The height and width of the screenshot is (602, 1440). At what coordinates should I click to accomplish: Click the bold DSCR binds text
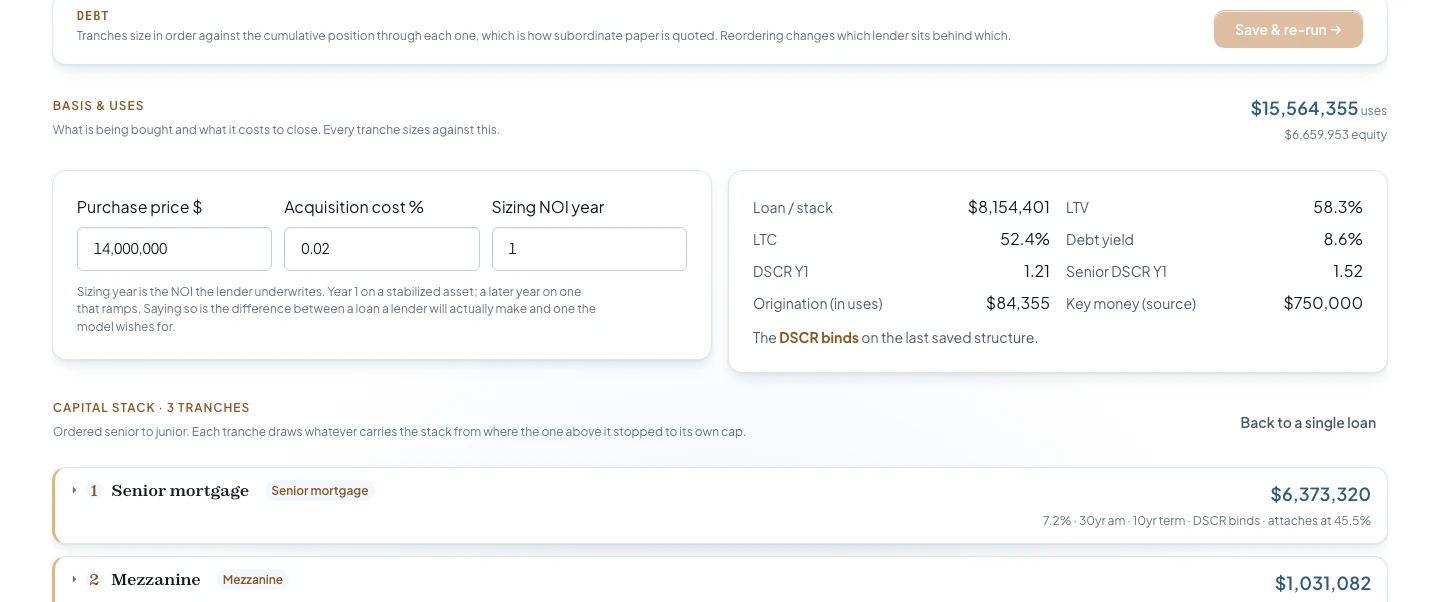(x=818, y=338)
